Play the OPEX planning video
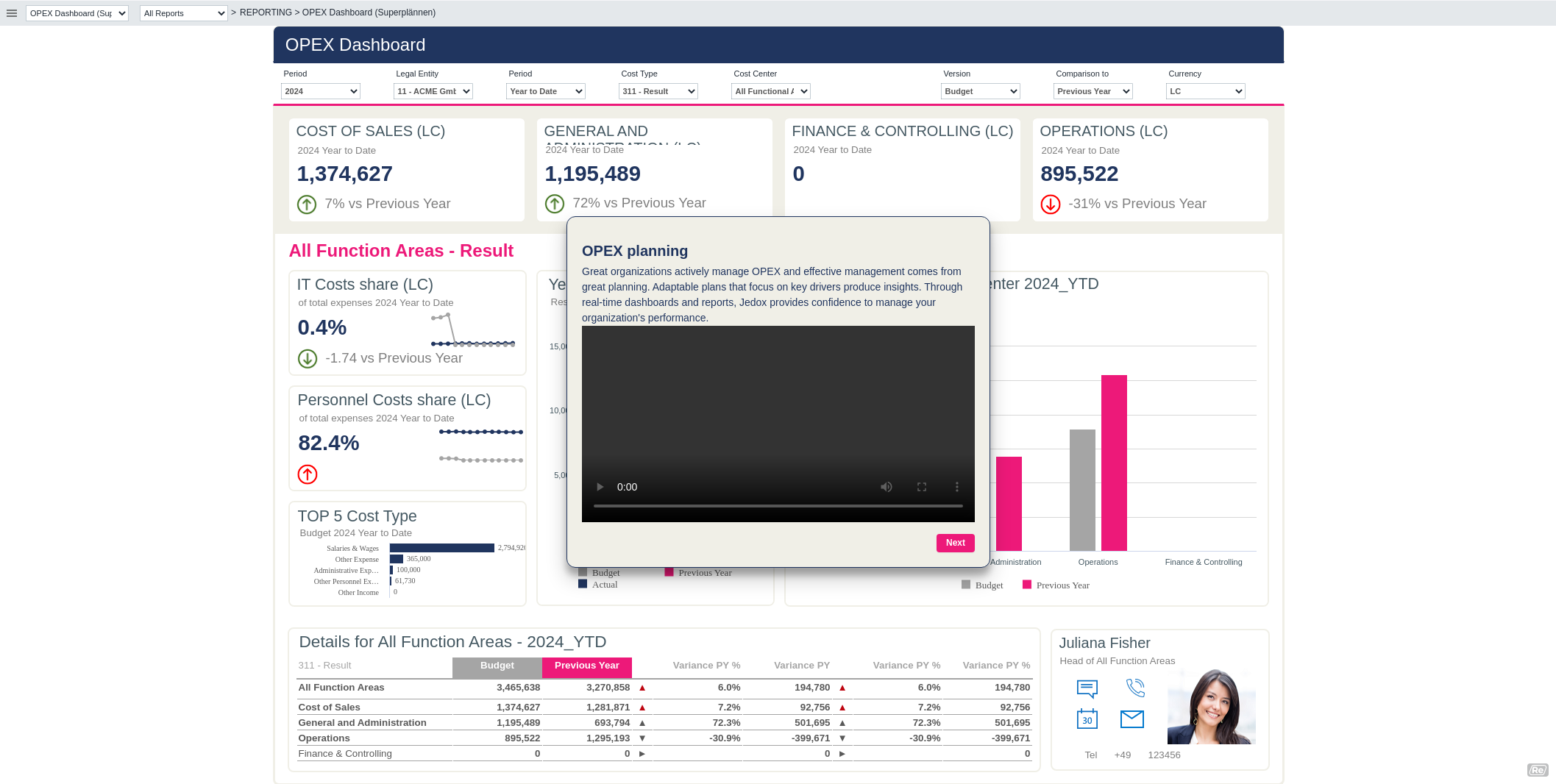Screen dimensions: 1556x784 [x=600, y=487]
